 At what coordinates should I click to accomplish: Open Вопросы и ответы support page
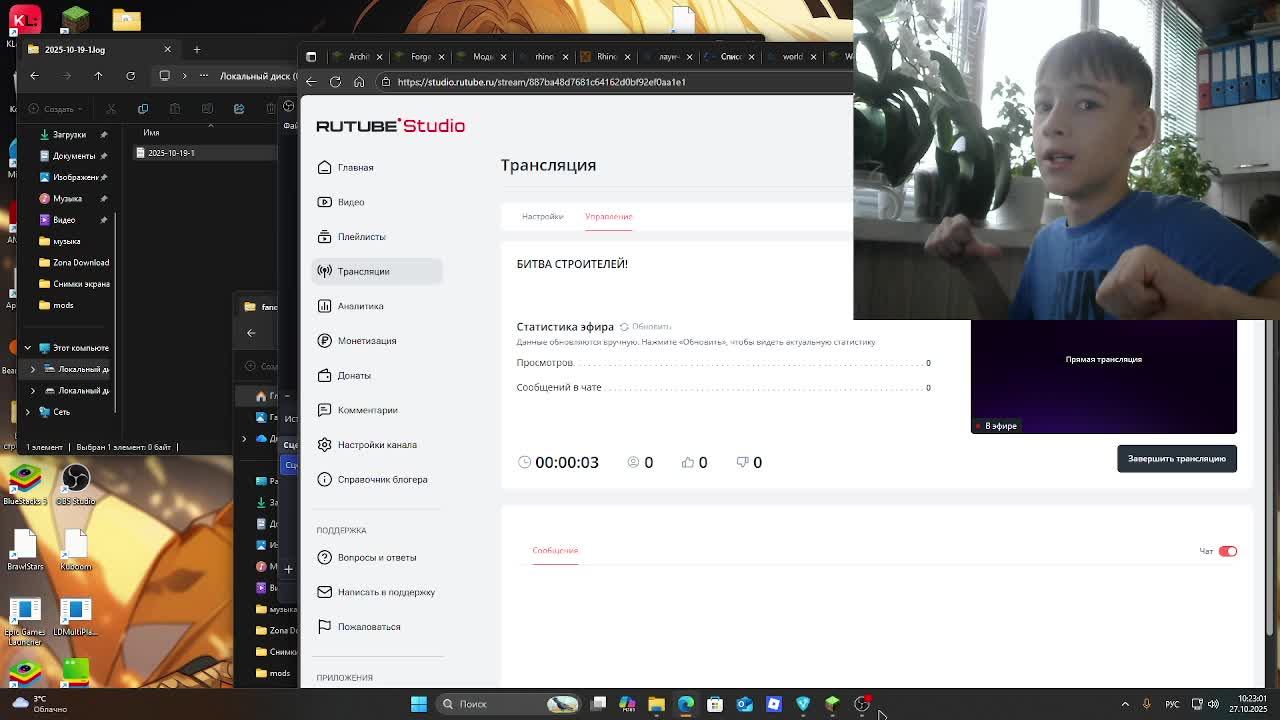click(x=376, y=557)
